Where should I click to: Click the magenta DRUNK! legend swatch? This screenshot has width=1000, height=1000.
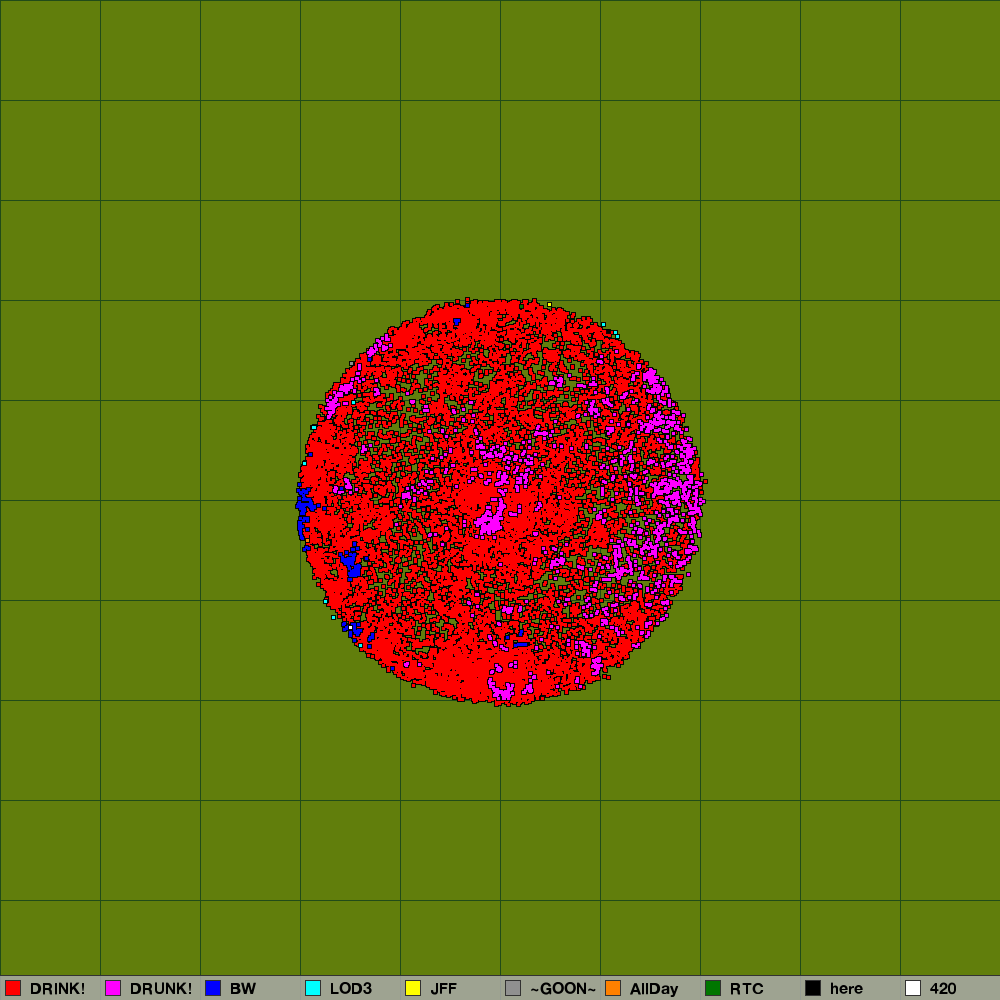pos(113,988)
